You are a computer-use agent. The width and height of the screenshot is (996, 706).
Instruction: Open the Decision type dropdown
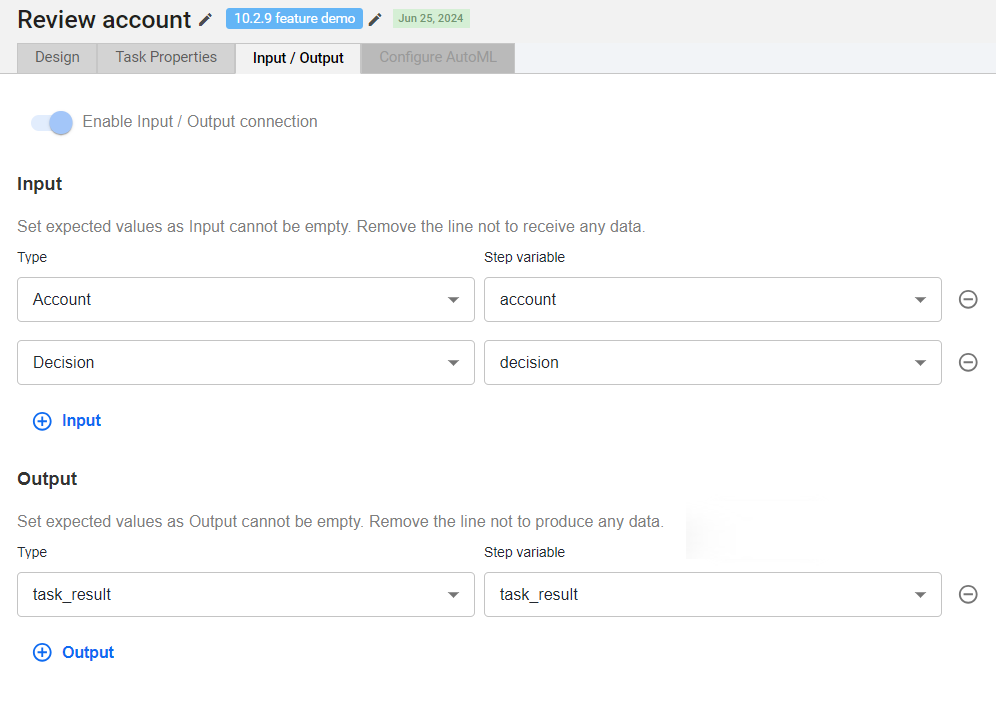(246, 362)
